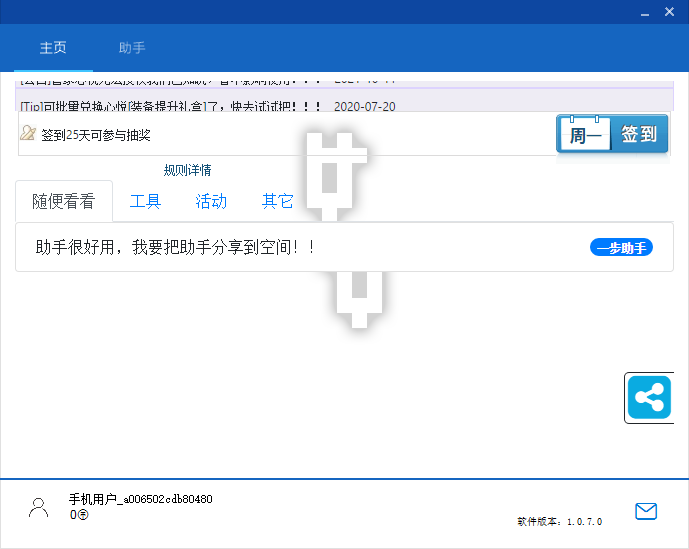Switch to the 工具 tab
Screen dimensions: 689x549
tap(145, 201)
